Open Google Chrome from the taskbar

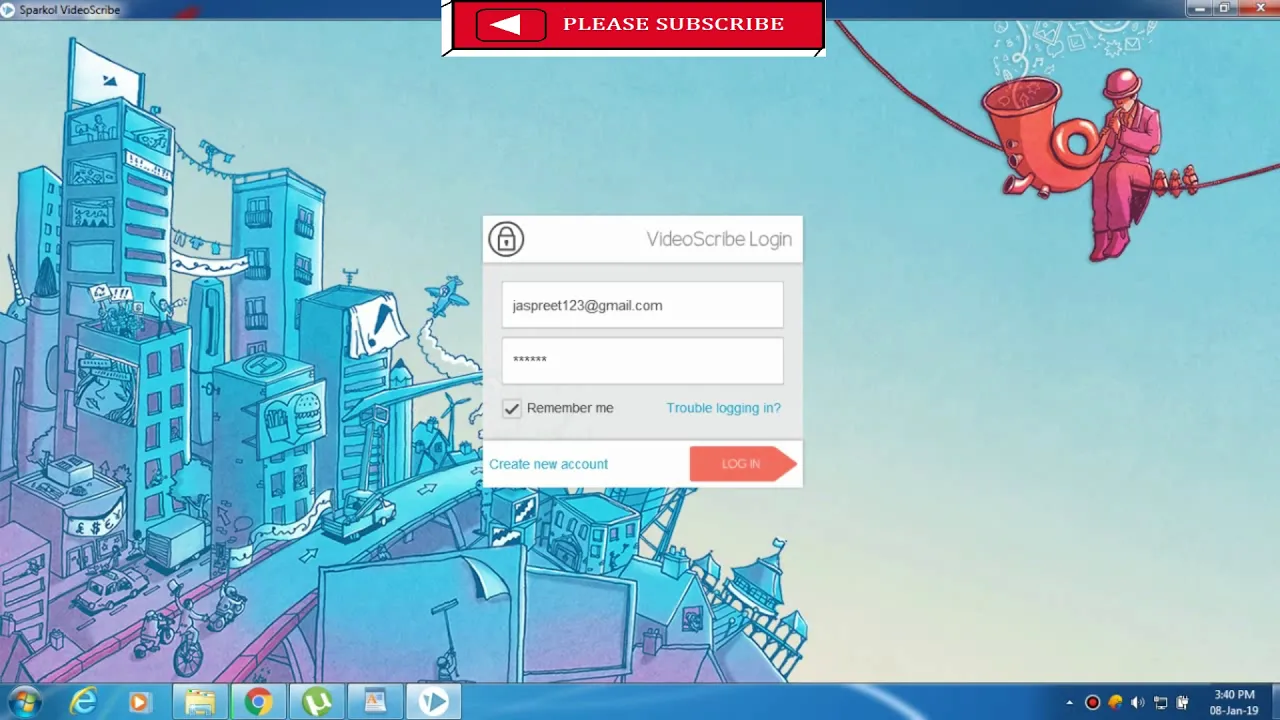click(x=258, y=702)
